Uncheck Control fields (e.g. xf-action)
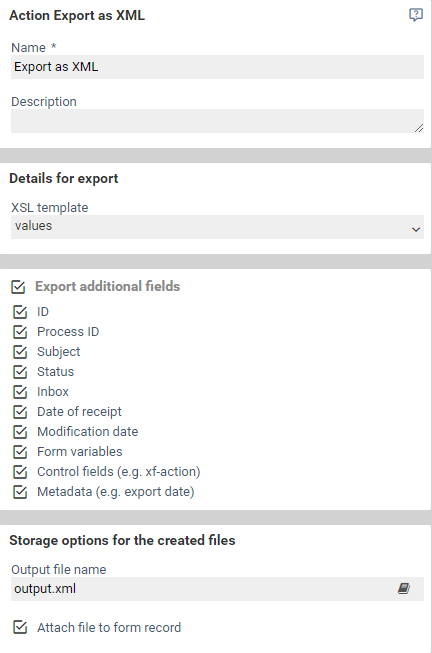 (x=20, y=472)
